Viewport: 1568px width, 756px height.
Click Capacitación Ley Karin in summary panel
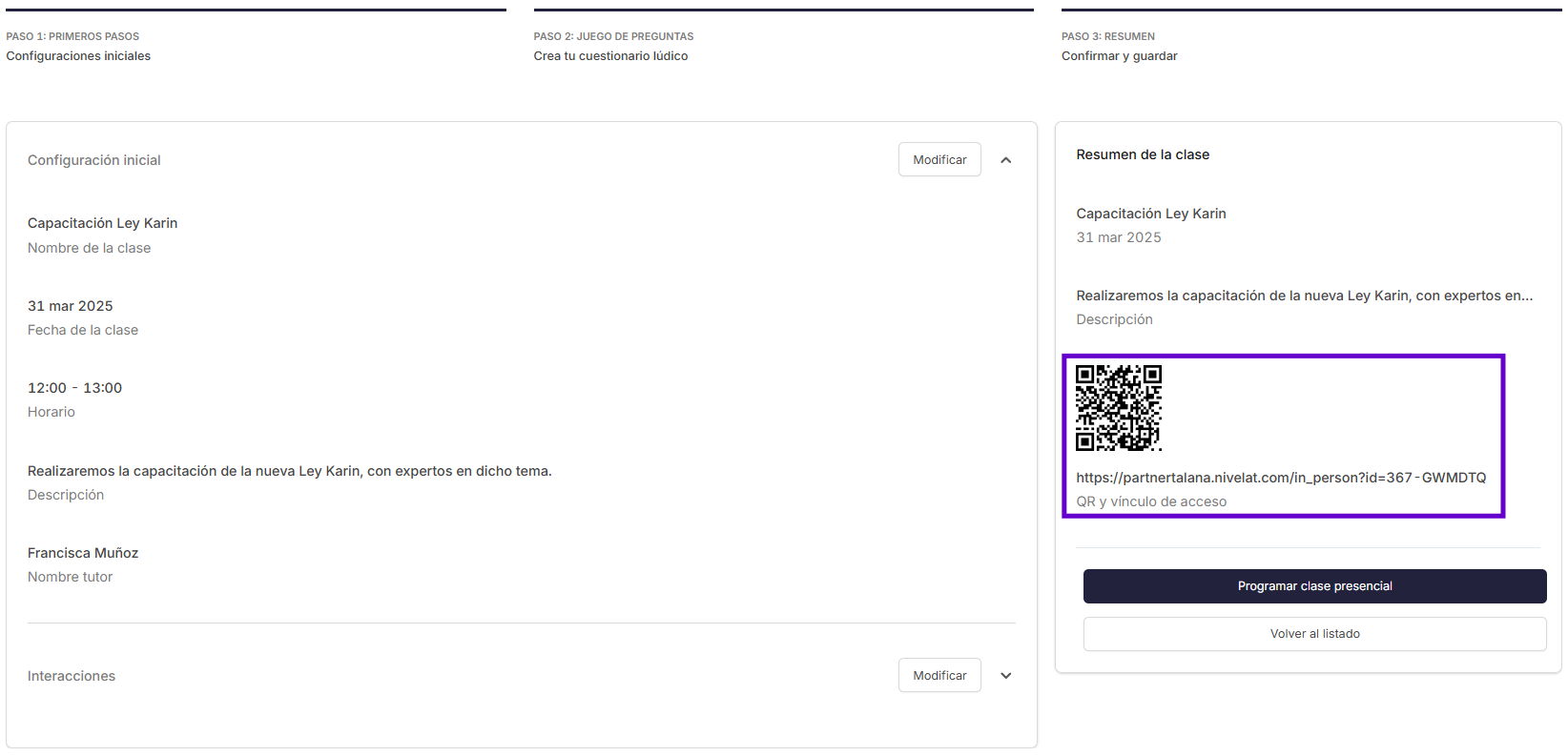[x=1151, y=214]
